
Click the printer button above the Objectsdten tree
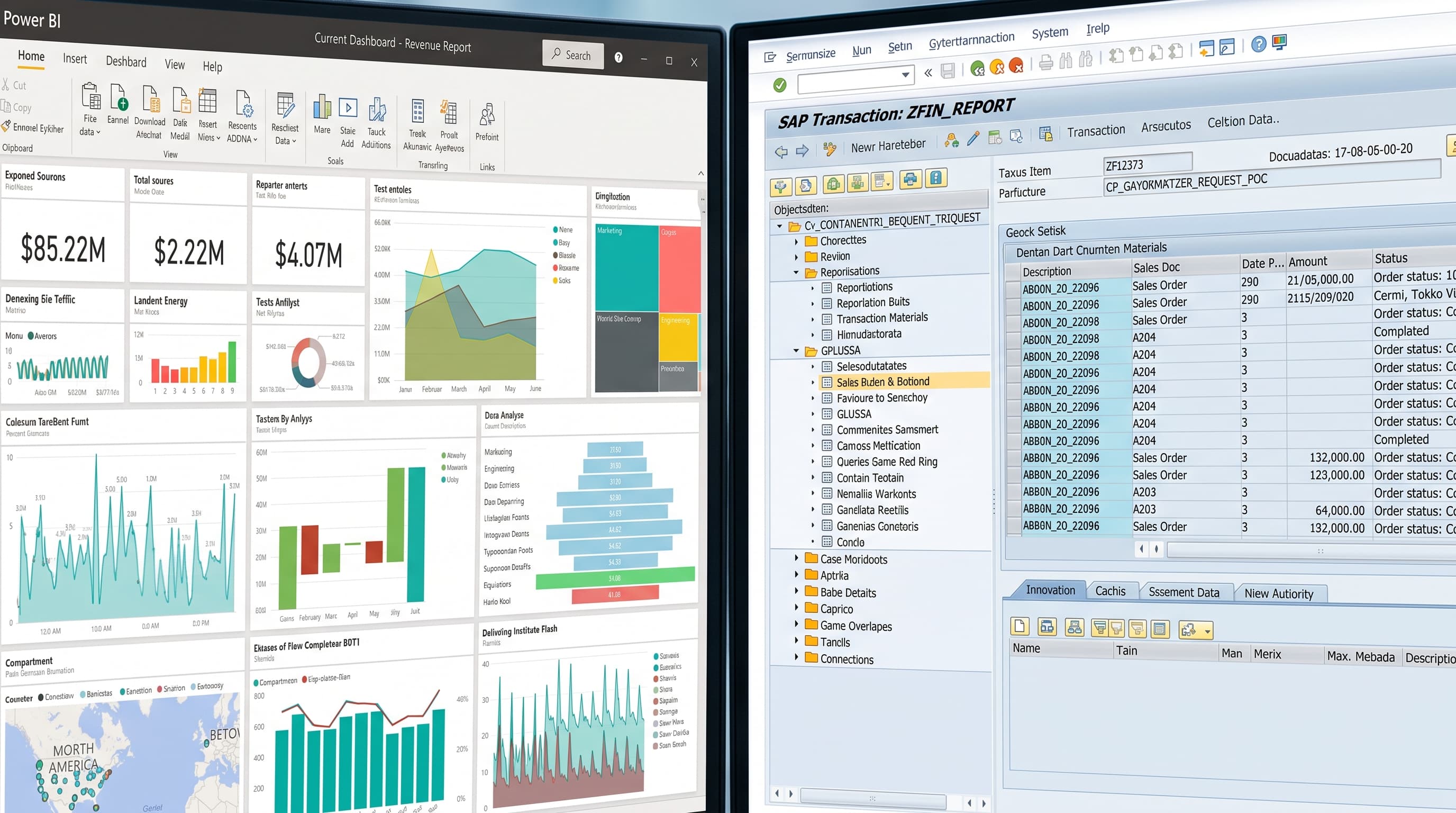click(911, 180)
